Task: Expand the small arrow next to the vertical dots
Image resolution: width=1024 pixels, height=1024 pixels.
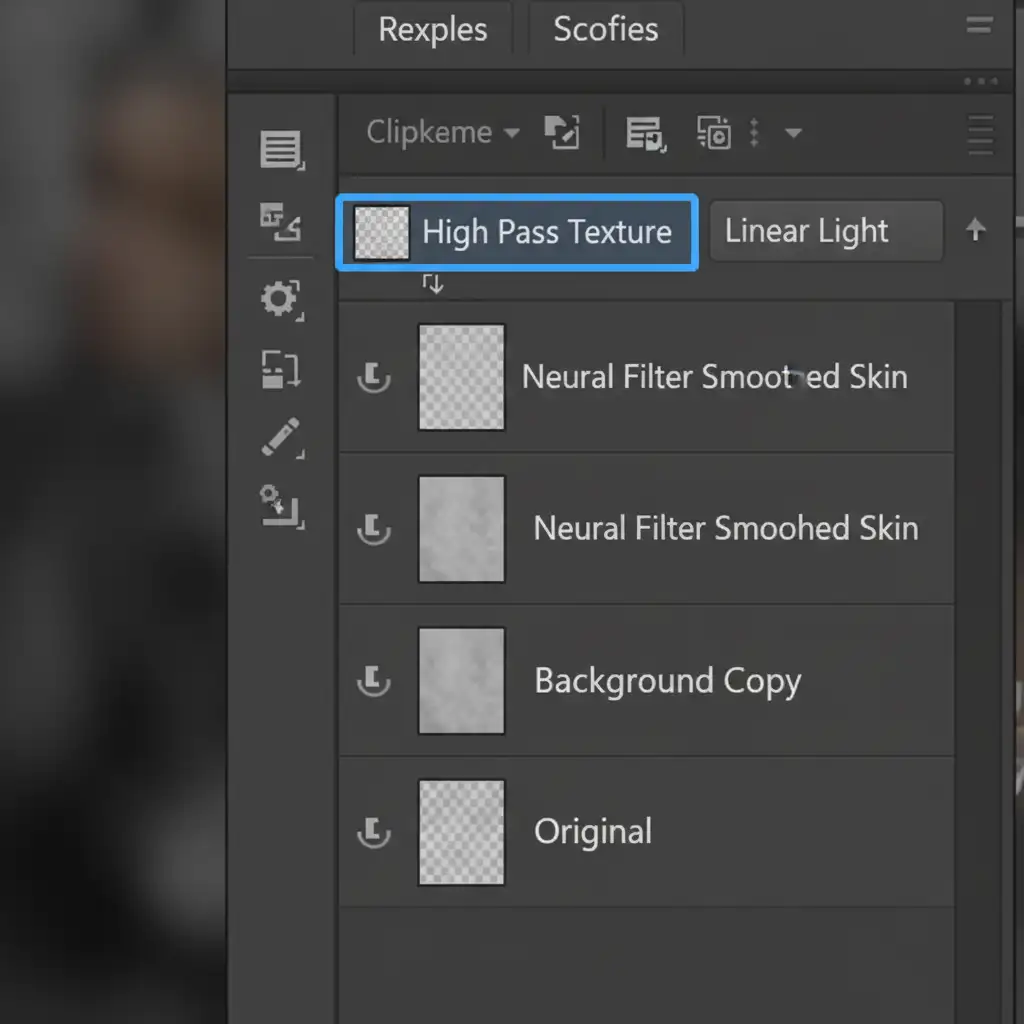Action: click(x=793, y=133)
